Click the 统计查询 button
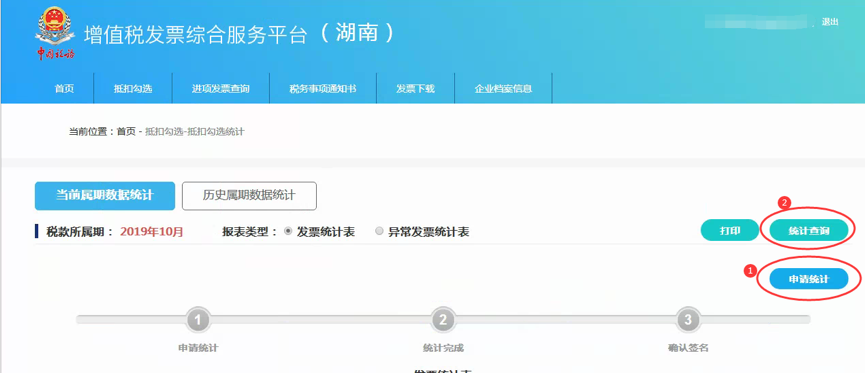This screenshot has height=373, width=865. [x=809, y=231]
